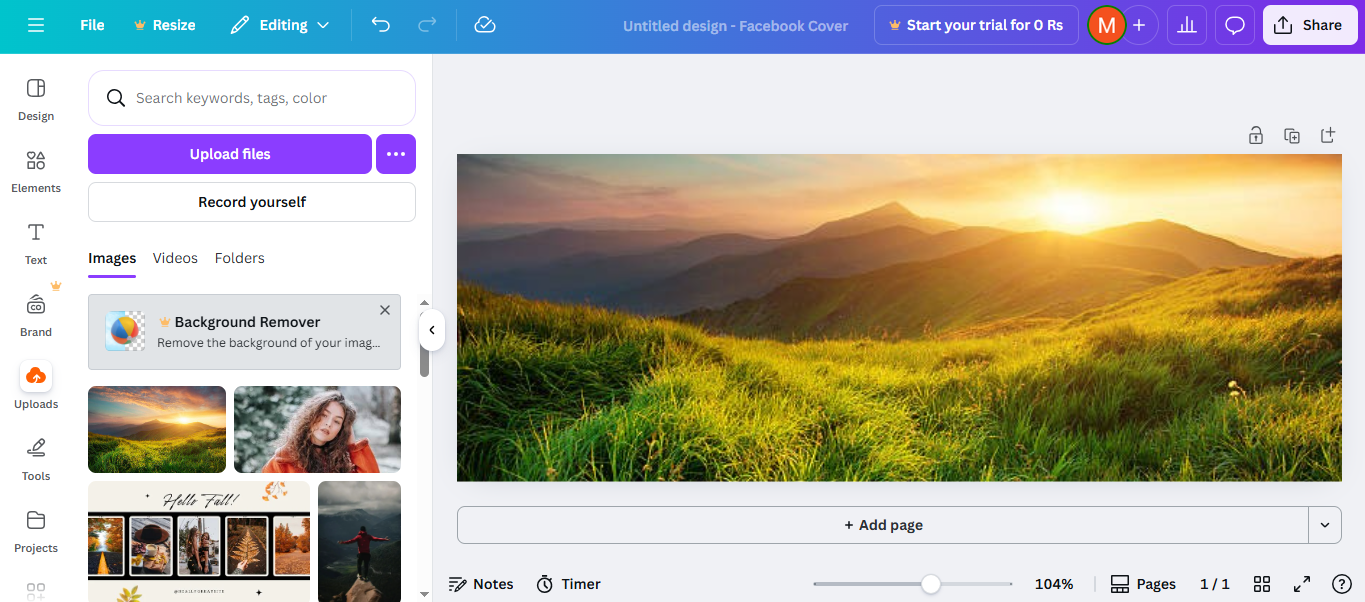Click the Undo arrow
This screenshot has width=1365, height=602.
tap(380, 24)
